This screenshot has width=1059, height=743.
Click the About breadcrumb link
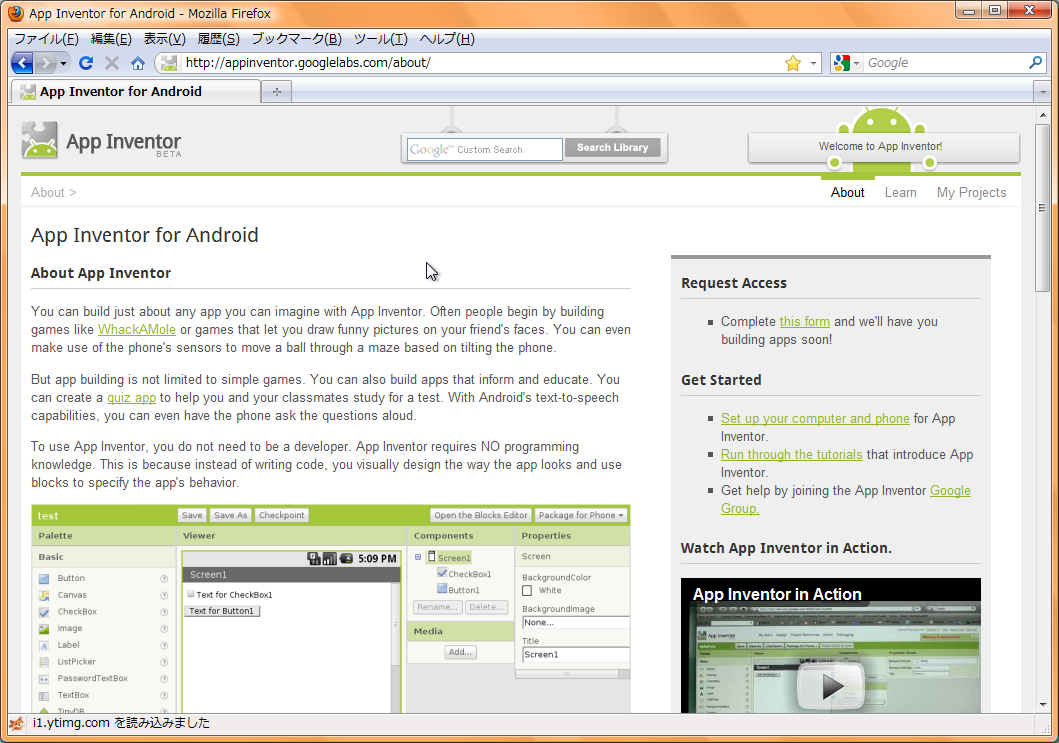47,193
